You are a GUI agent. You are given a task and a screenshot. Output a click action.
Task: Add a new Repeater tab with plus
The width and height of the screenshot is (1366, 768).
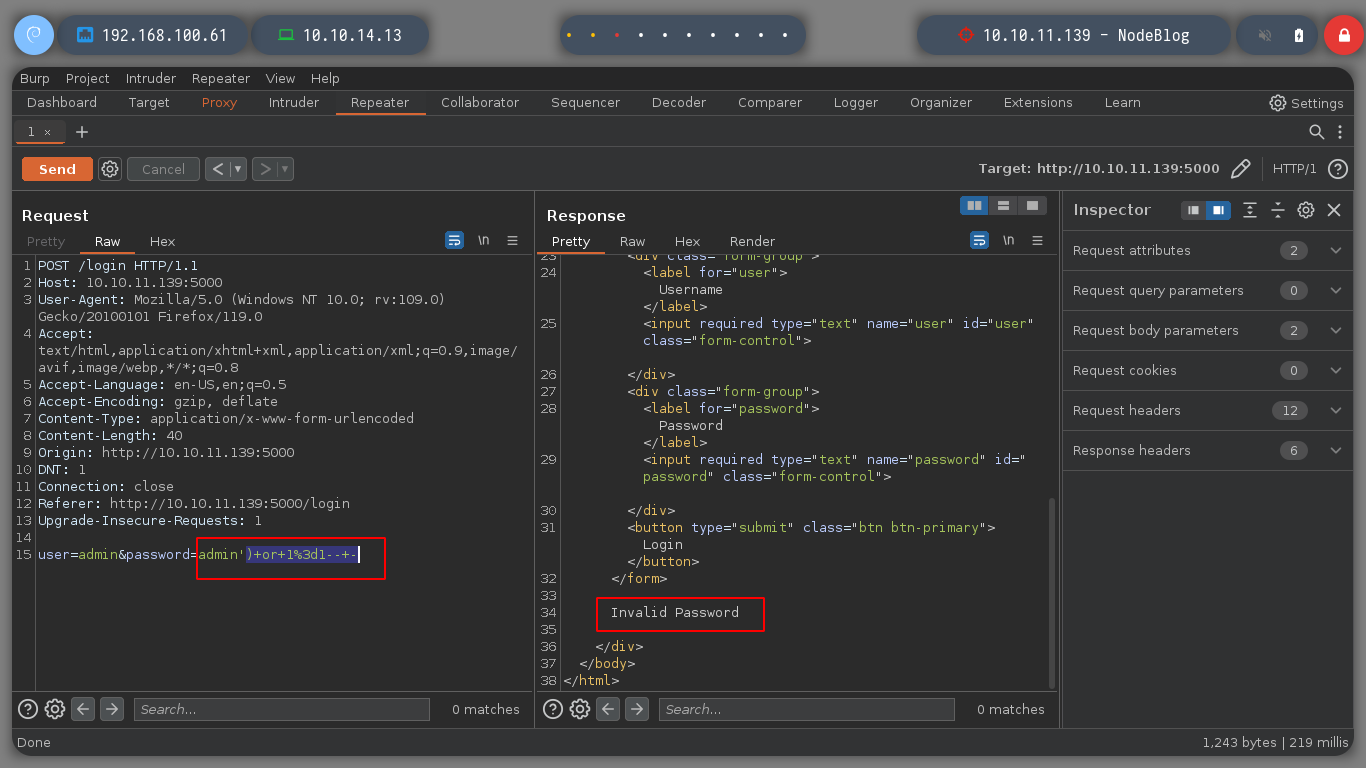coord(82,132)
